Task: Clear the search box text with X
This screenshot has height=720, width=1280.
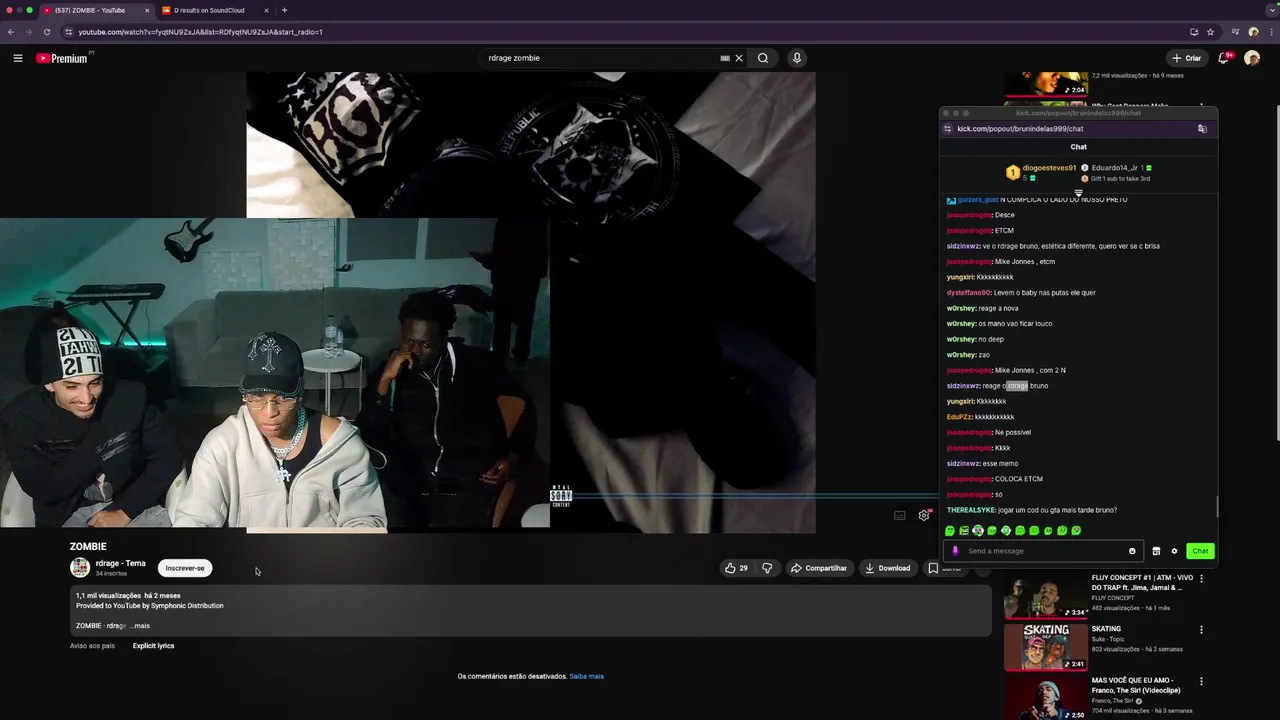Action: 739,58
